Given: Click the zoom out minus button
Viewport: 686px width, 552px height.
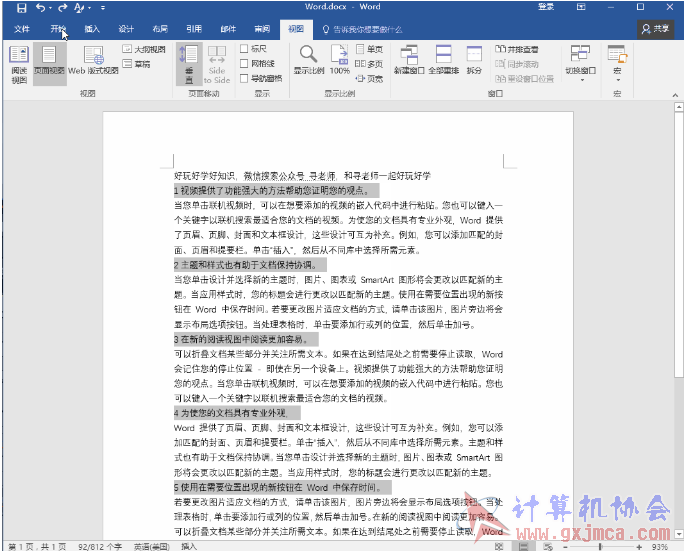Looking at the screenshot, I should [565, 547].
